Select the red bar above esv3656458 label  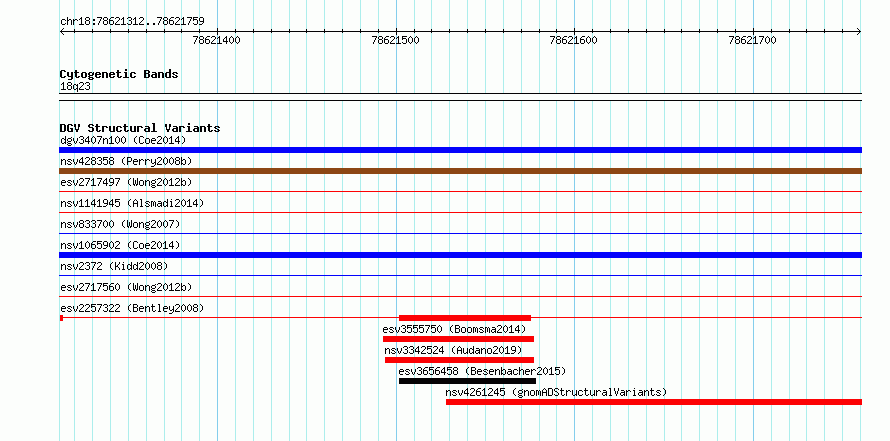[459, 360]
